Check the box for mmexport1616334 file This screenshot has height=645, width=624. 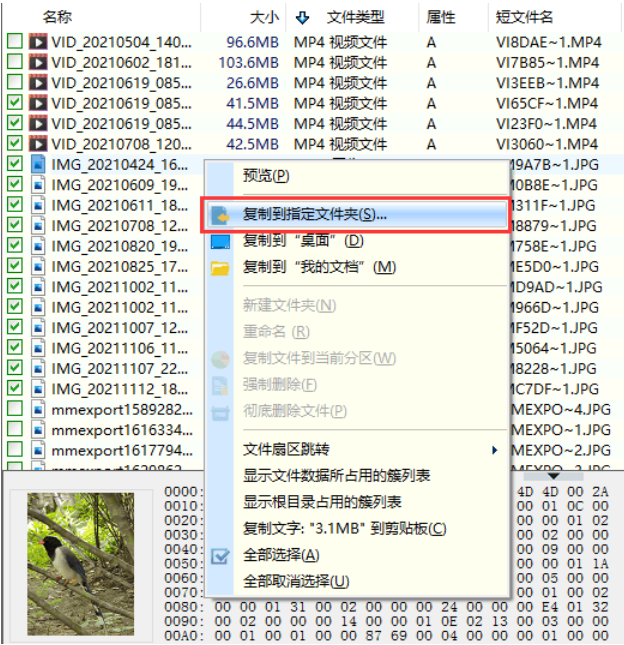(15, 429)
